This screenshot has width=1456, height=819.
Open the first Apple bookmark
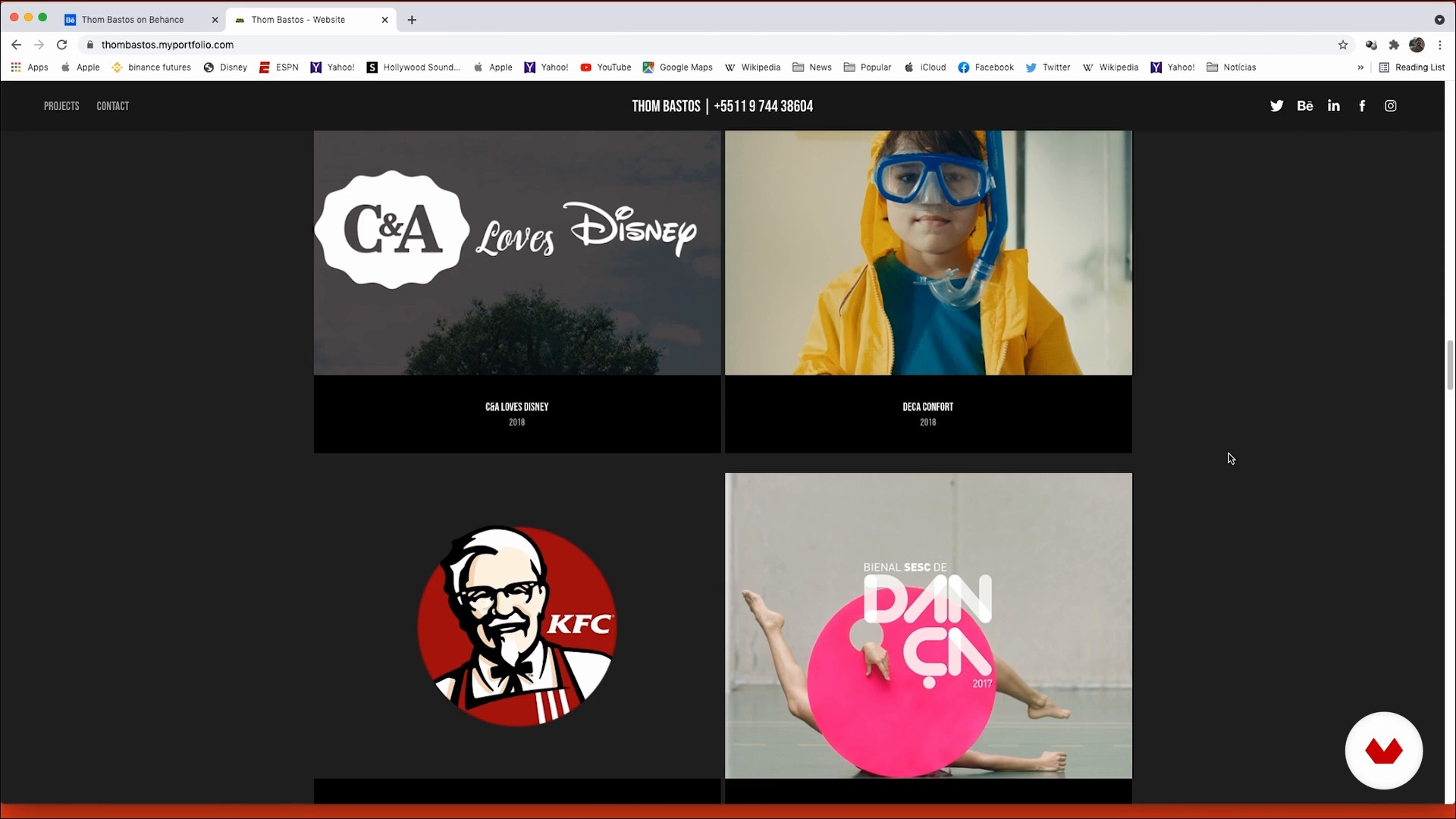pyautogui.click(x=80, y=67)
